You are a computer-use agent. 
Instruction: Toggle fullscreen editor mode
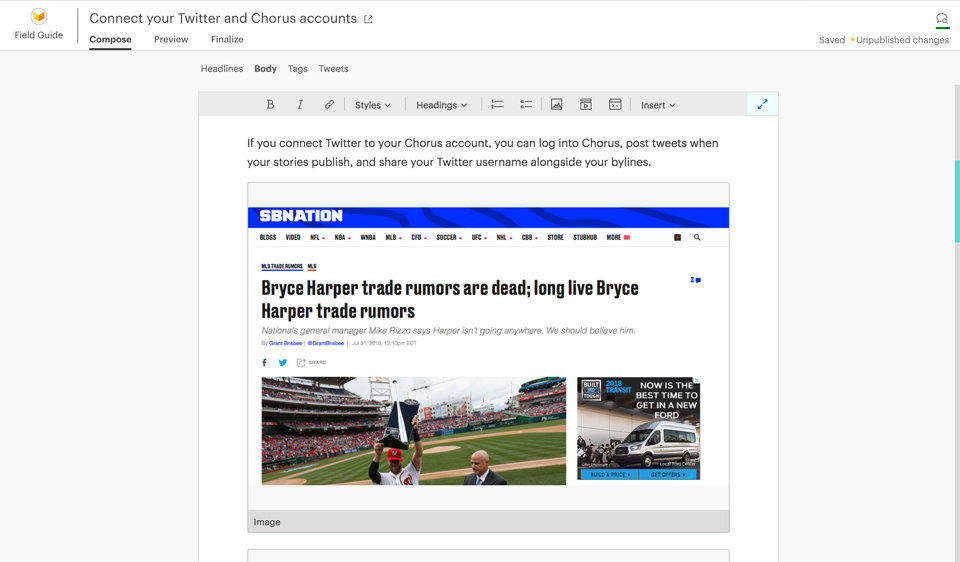click(x=762, y=104)
